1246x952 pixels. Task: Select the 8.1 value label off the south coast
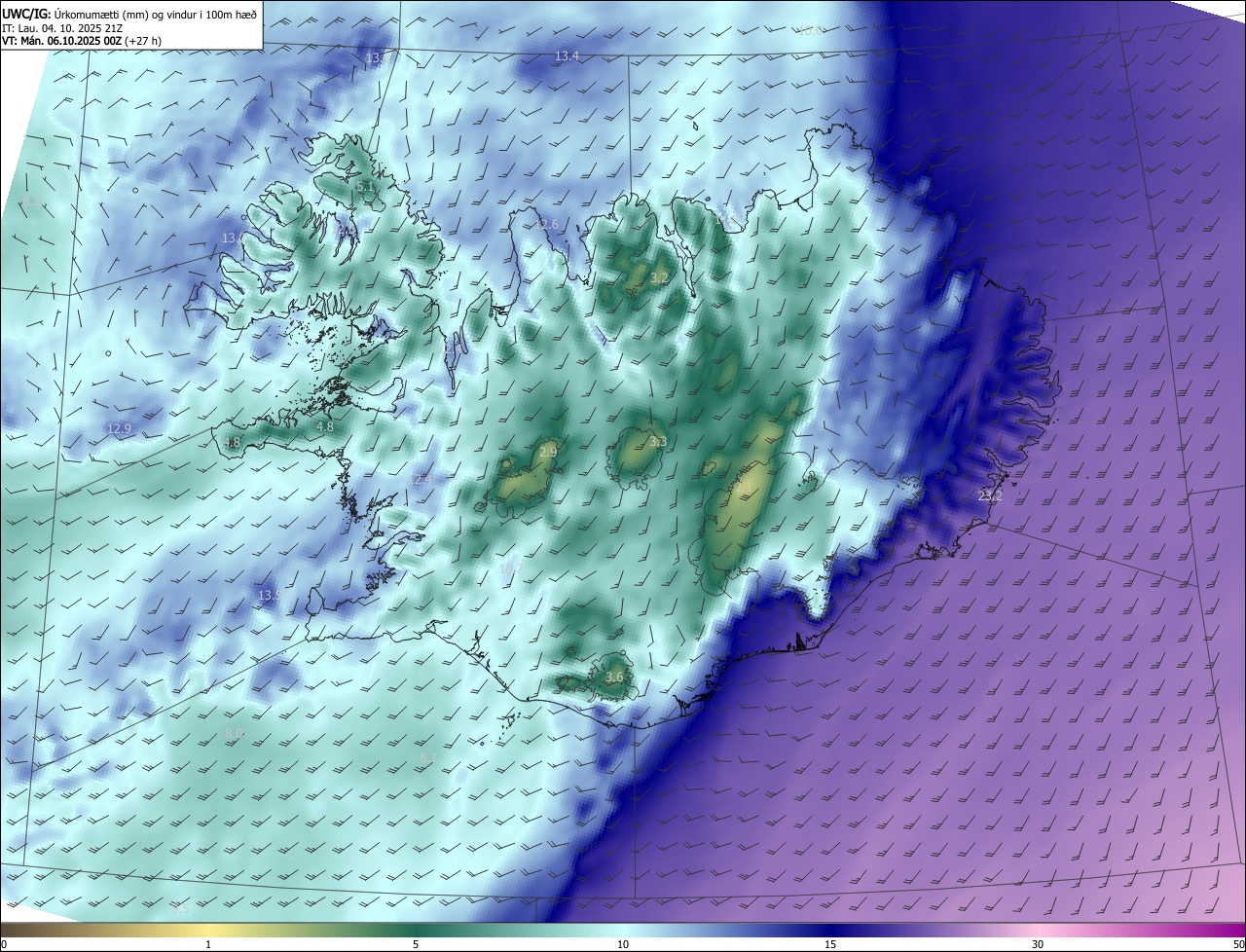pos(428,757)
